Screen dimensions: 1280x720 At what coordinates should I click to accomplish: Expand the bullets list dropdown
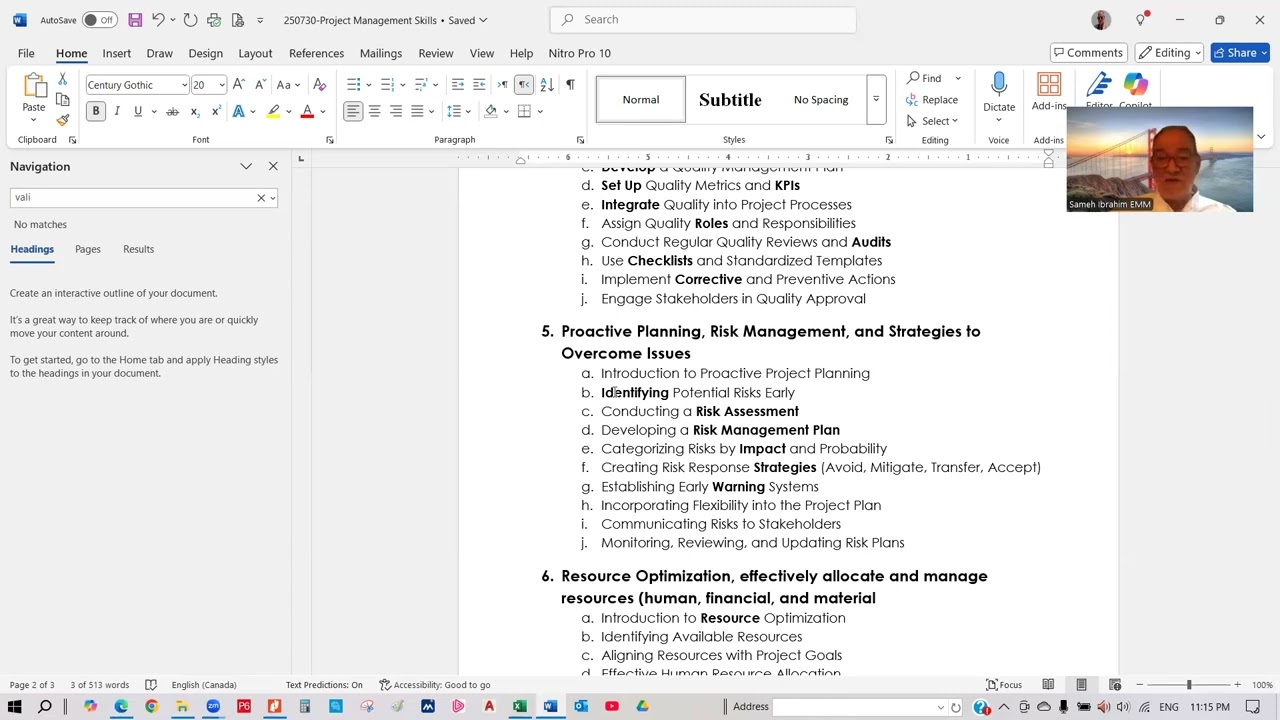(369, 85)
